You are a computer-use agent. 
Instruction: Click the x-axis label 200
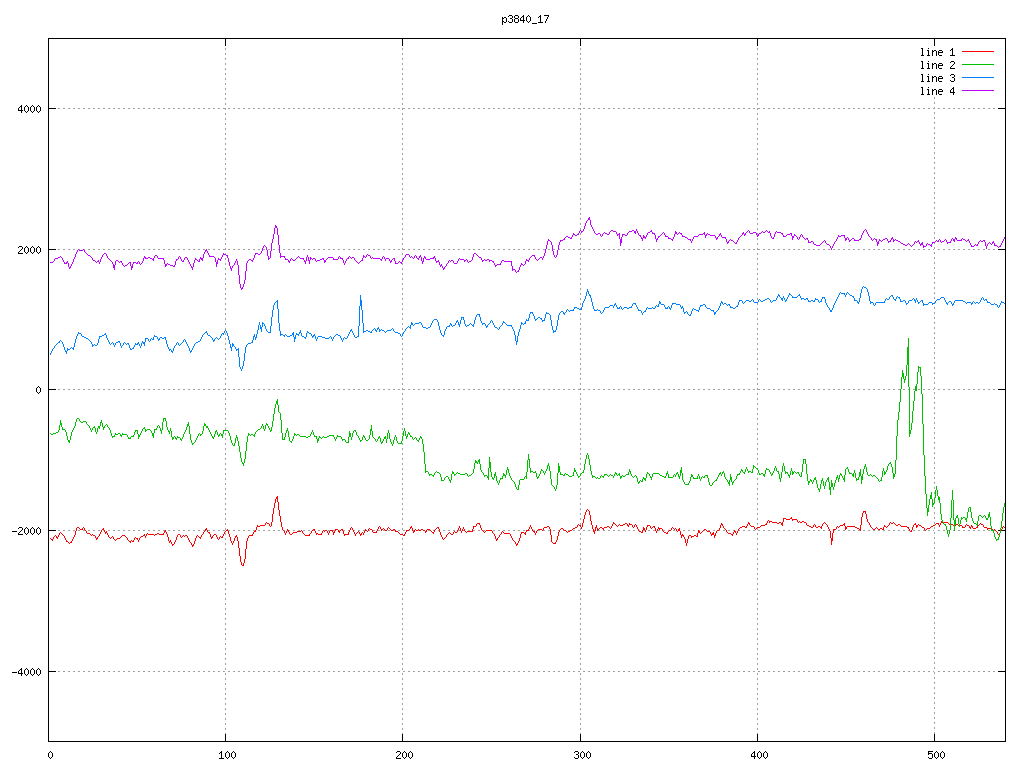coord(404,756)
